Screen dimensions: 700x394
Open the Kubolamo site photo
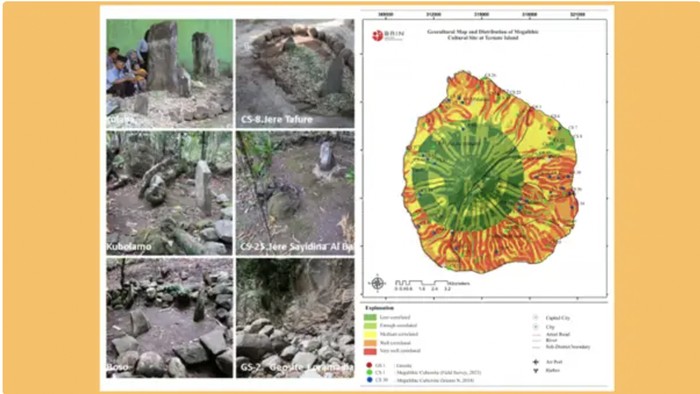170,193
